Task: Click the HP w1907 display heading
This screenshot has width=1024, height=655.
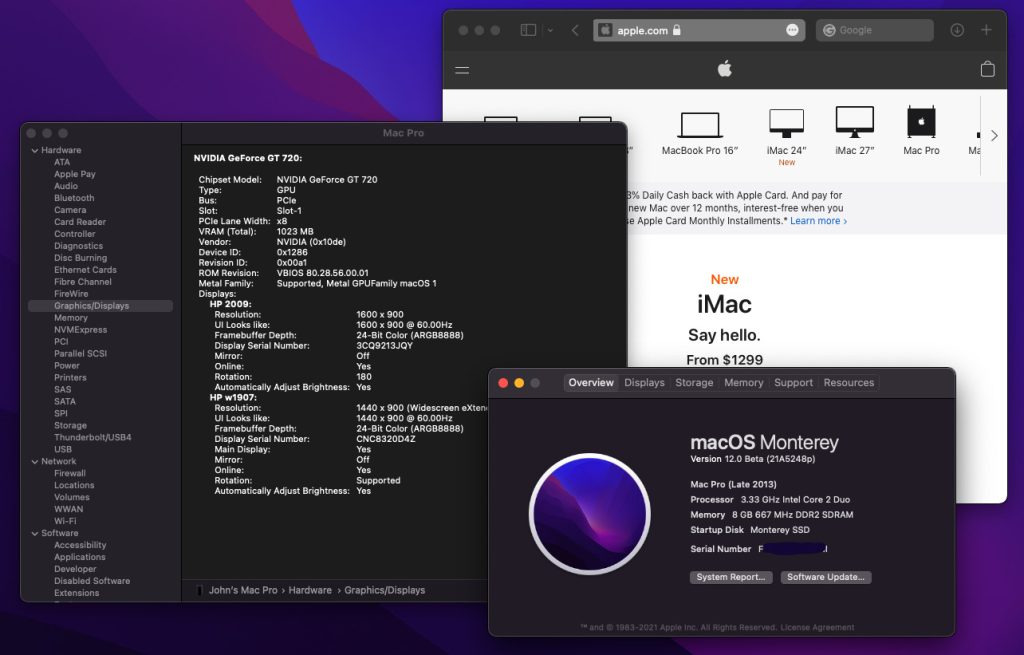Action: click(233, 398)
